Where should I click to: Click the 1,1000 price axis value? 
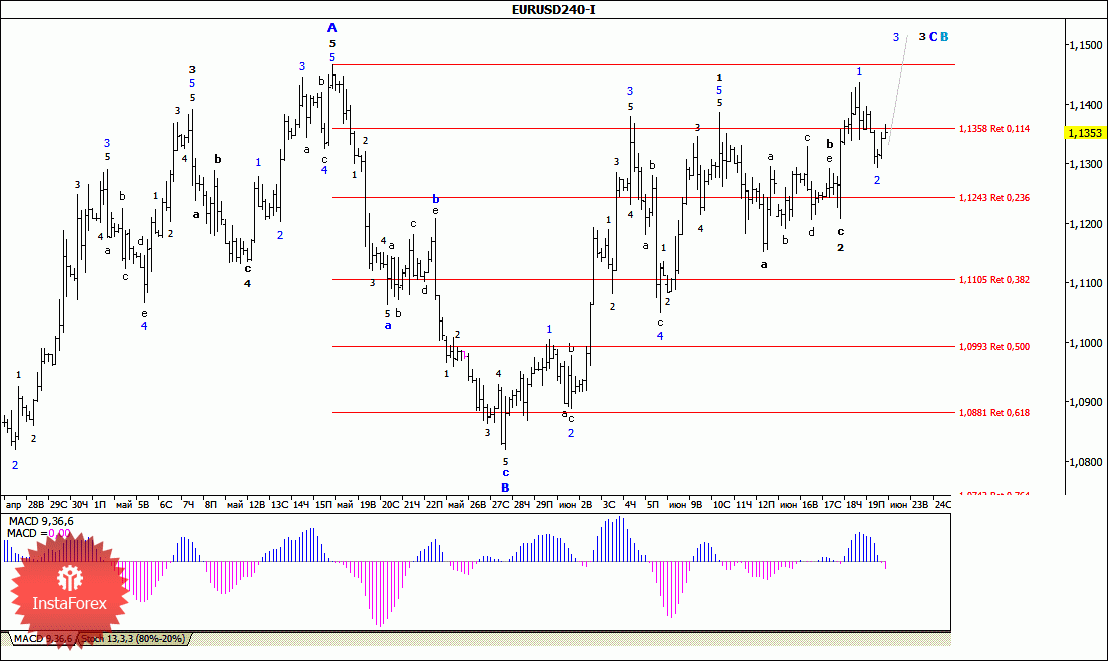[1085, 343]
